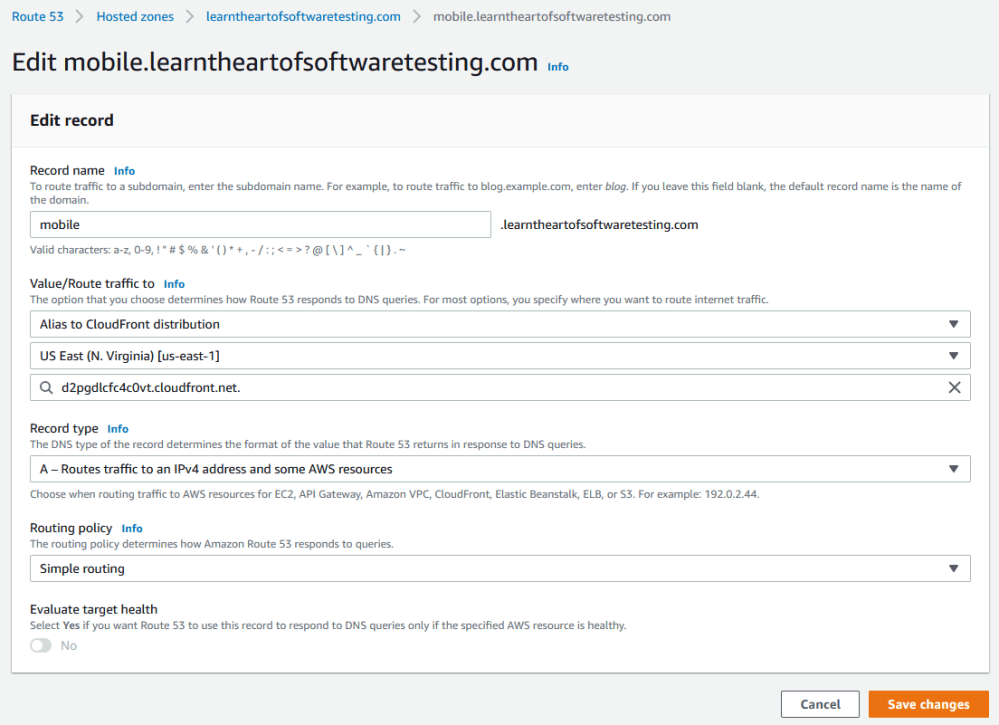999x725 pixels.
Task: Click into the Record name input field
Action: coord(260,225)
